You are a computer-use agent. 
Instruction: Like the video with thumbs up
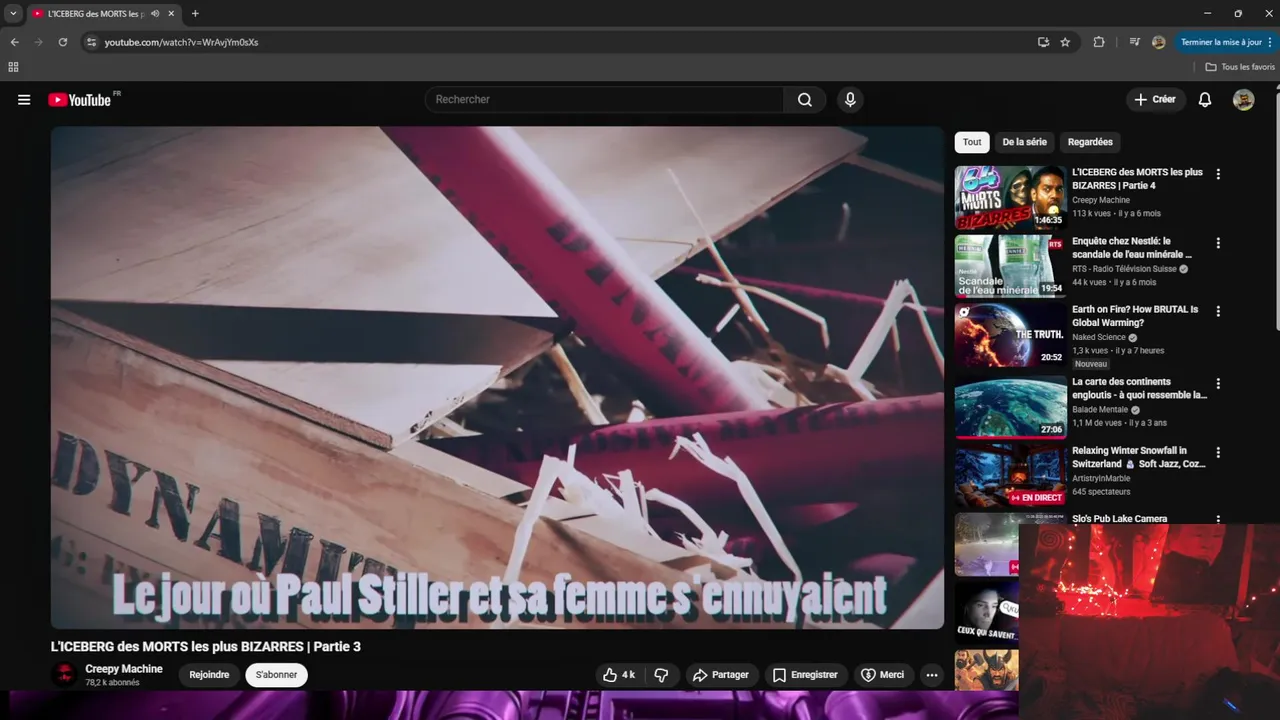coord(618,675)
